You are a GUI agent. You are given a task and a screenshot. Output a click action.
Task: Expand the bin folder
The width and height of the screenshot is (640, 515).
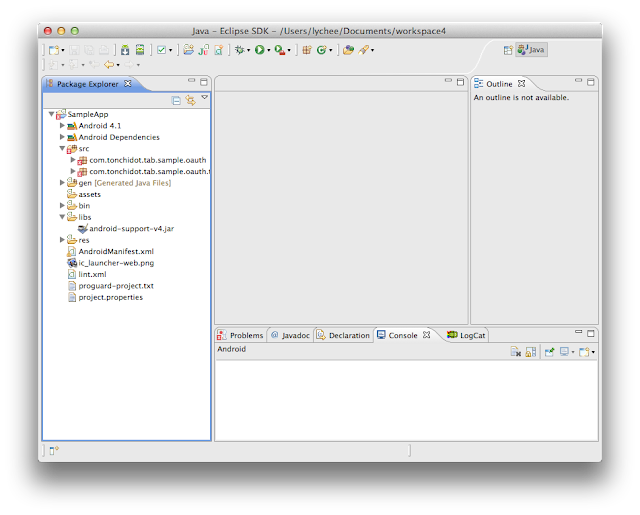click(x=62, y=205)
